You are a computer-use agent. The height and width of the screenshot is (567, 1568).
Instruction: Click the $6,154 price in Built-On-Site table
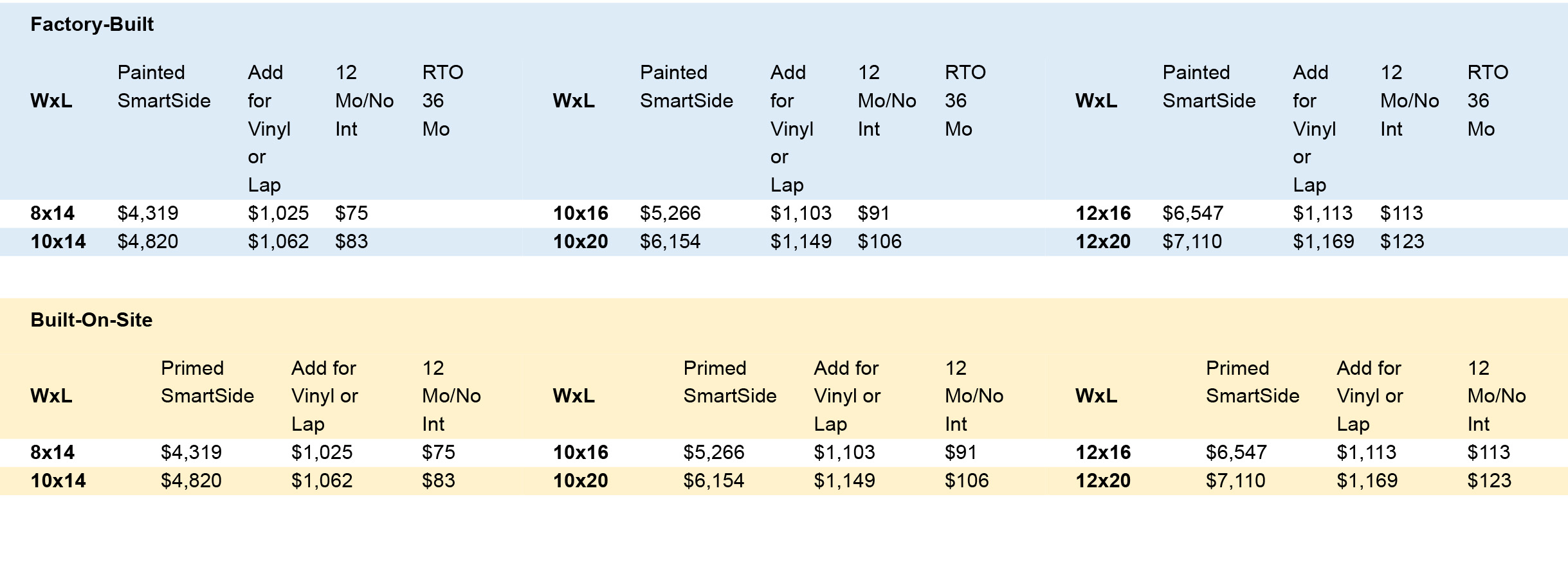coord(714,481)
